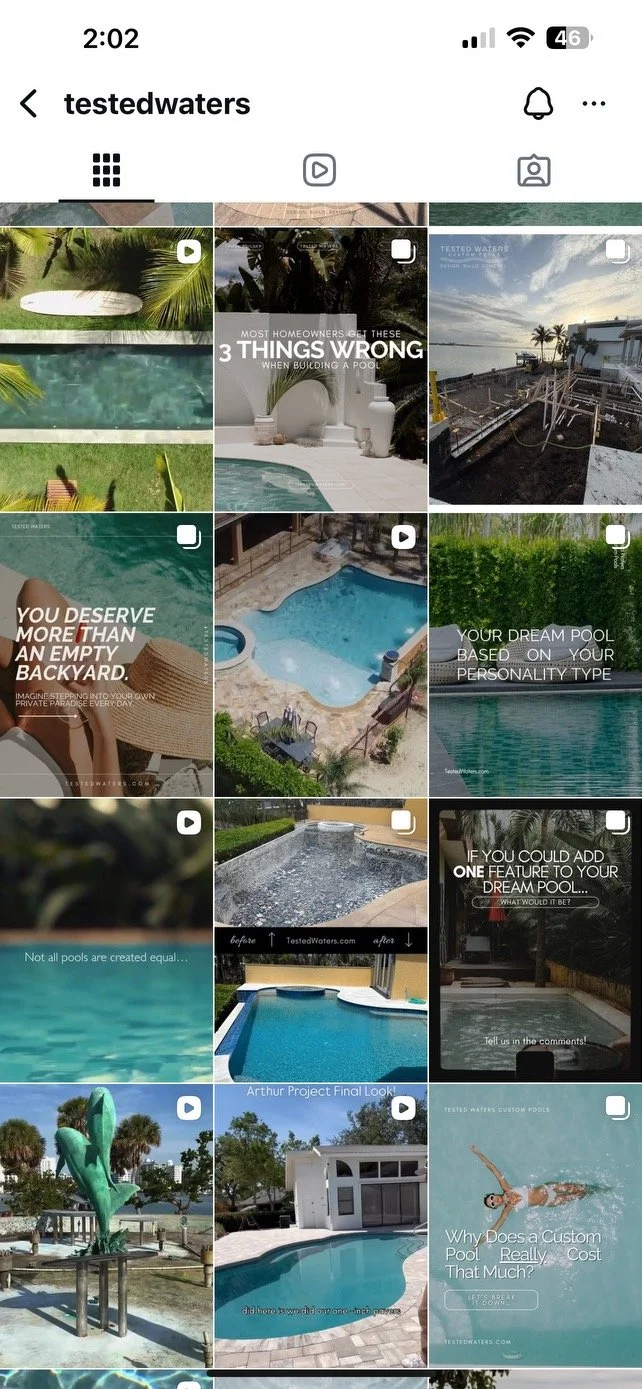The height and width of the screenshot is (1389, 642).
Task: Select the posts grid tab
Action: 106,171
